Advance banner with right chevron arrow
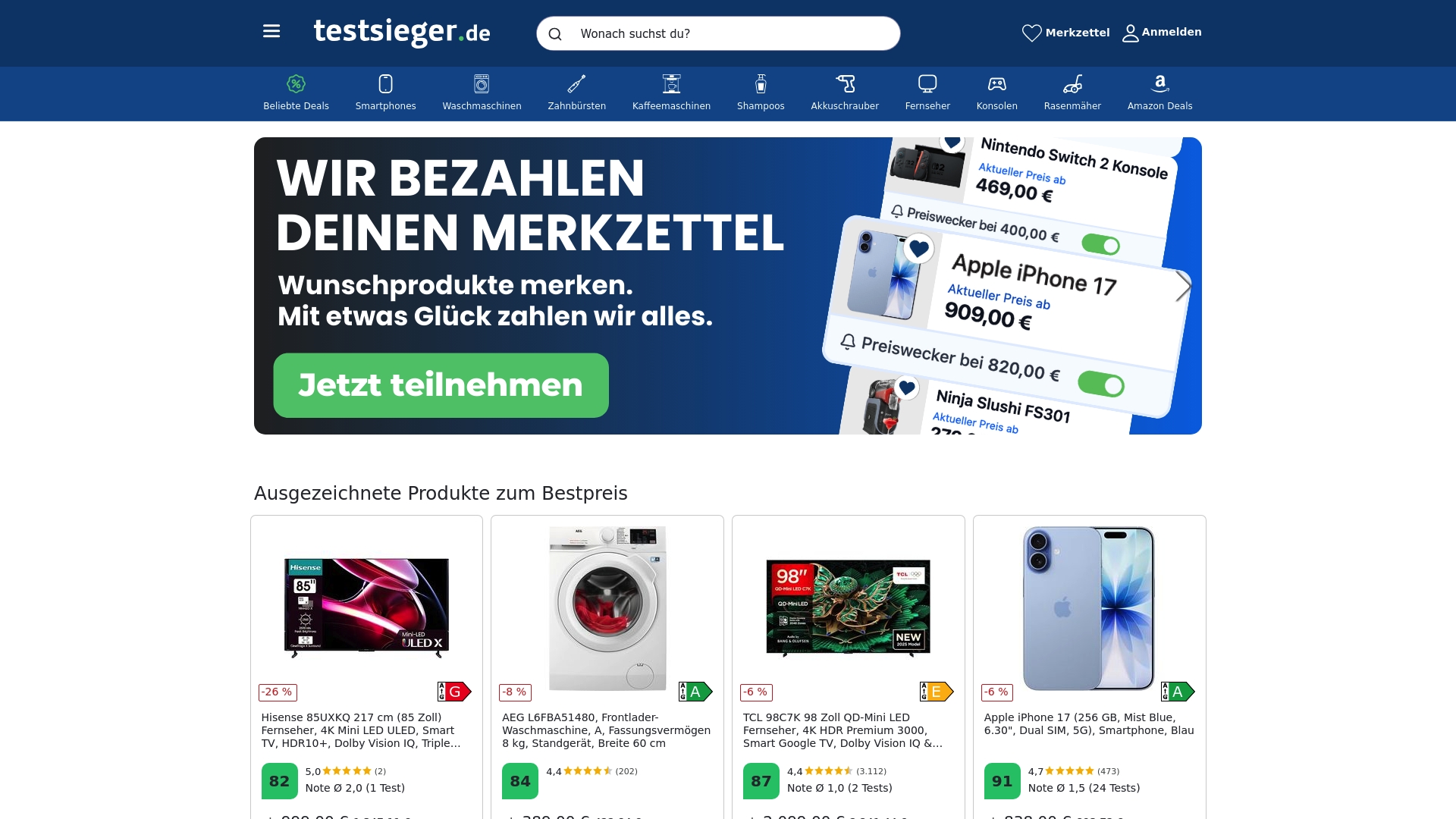The image size is (1456, 819). click(x=1183, y=286)
